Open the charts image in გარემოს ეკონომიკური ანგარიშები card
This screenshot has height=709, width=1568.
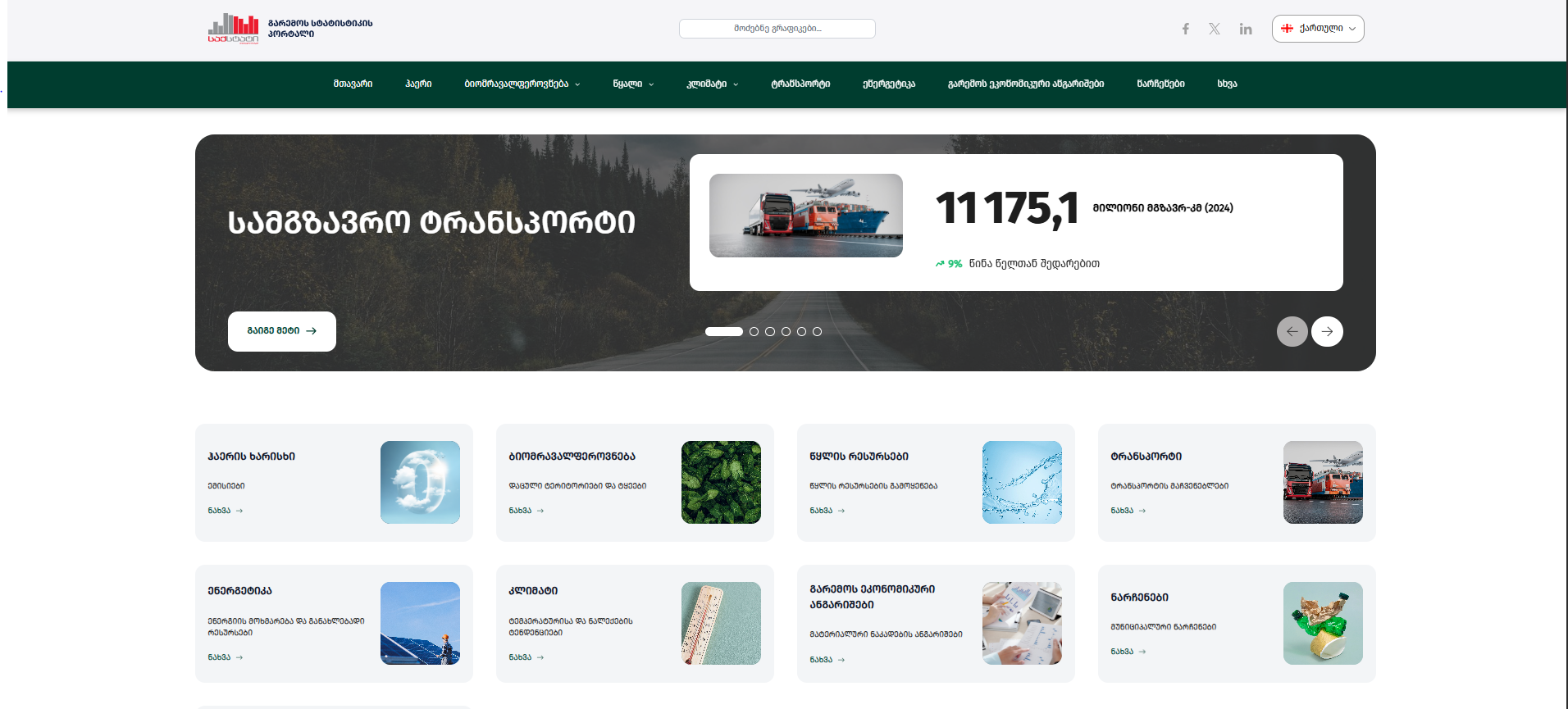click(x=1022, y=623)
